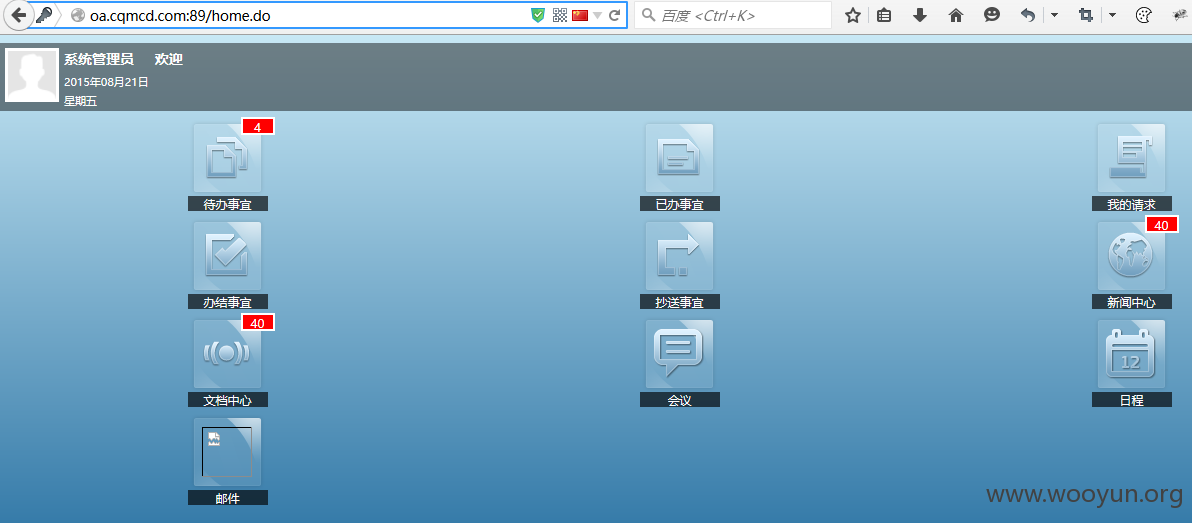Click the 新闻中心 label
This screenshot has width=1192, height=523.
tap(1131, 302)
